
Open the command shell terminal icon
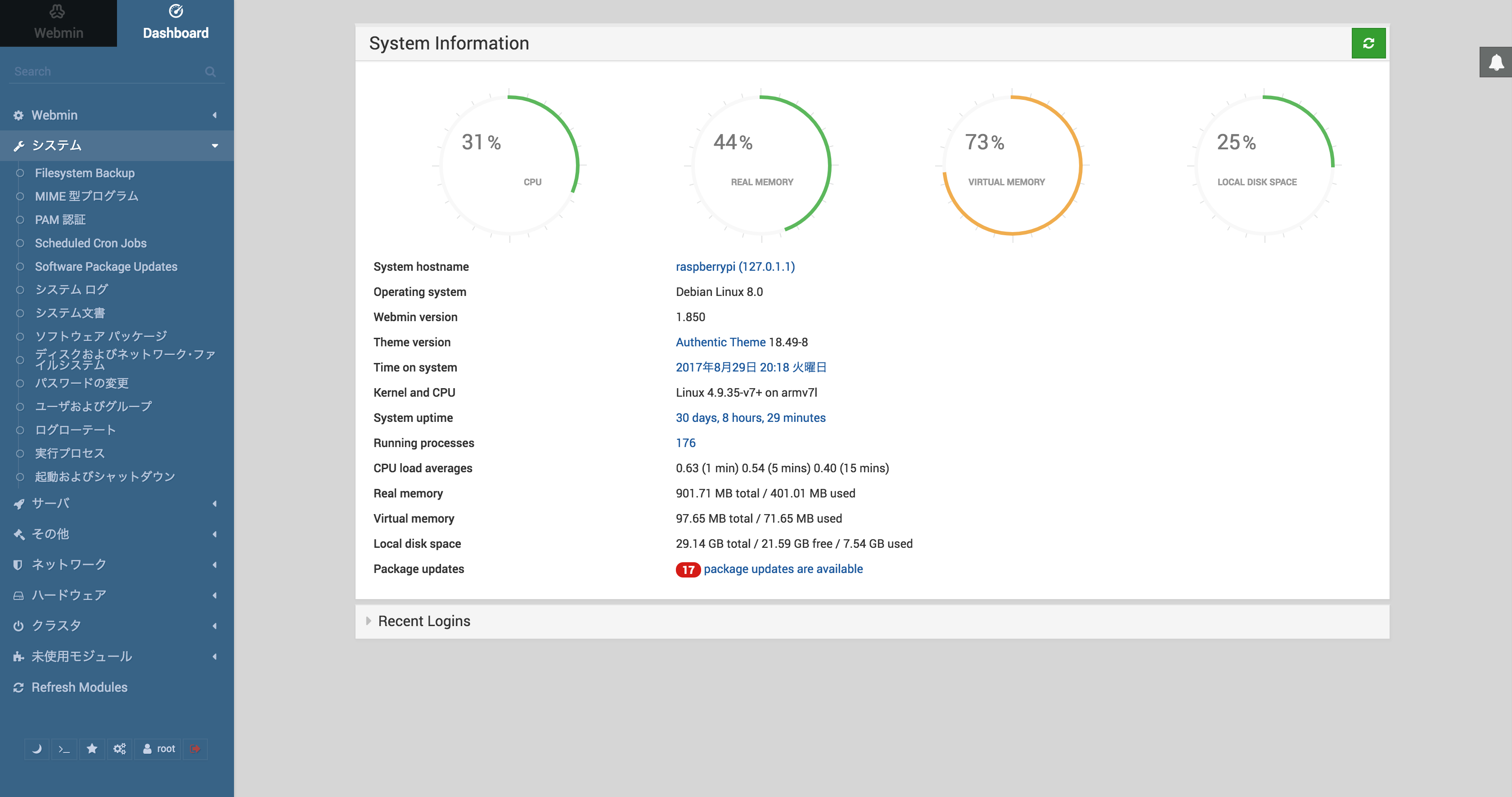[x=64, y=749]
